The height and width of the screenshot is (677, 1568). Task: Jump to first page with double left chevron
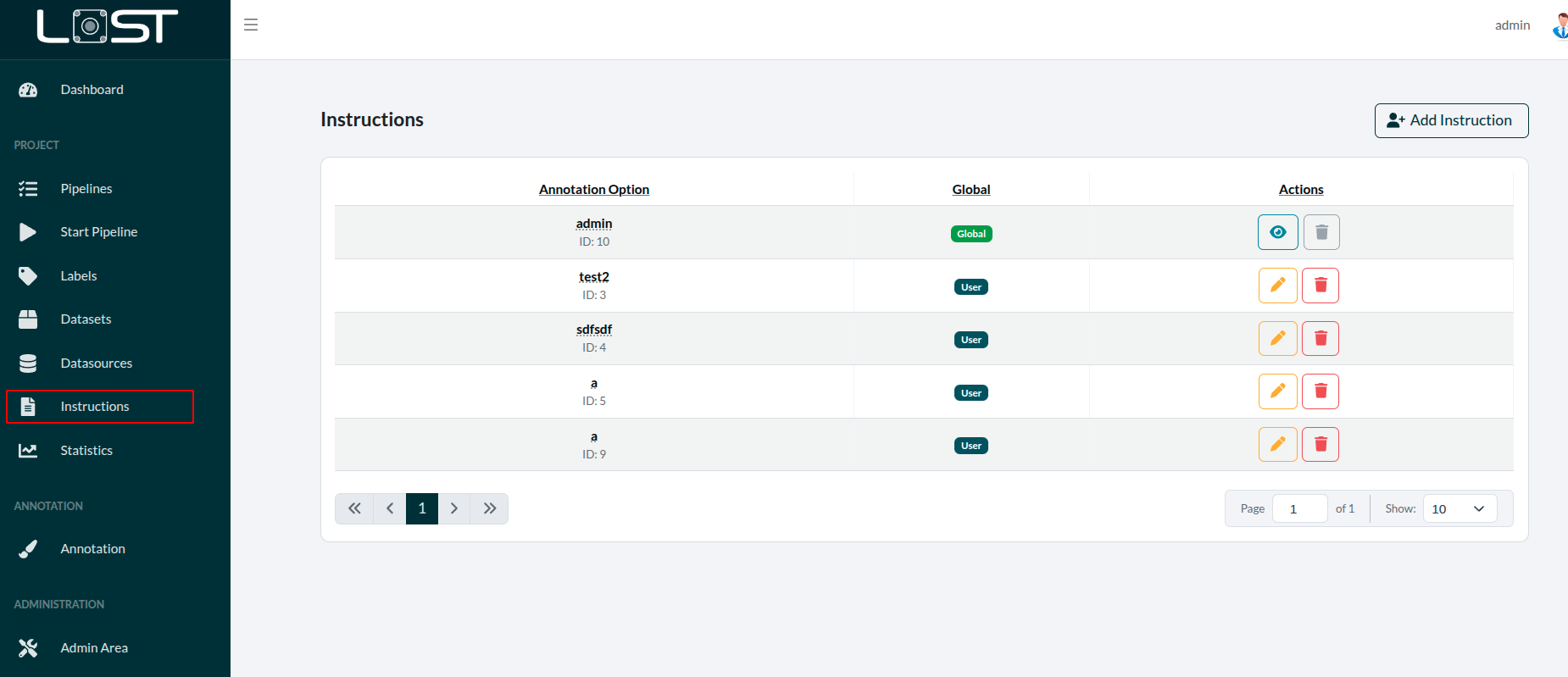coord(354,508)
